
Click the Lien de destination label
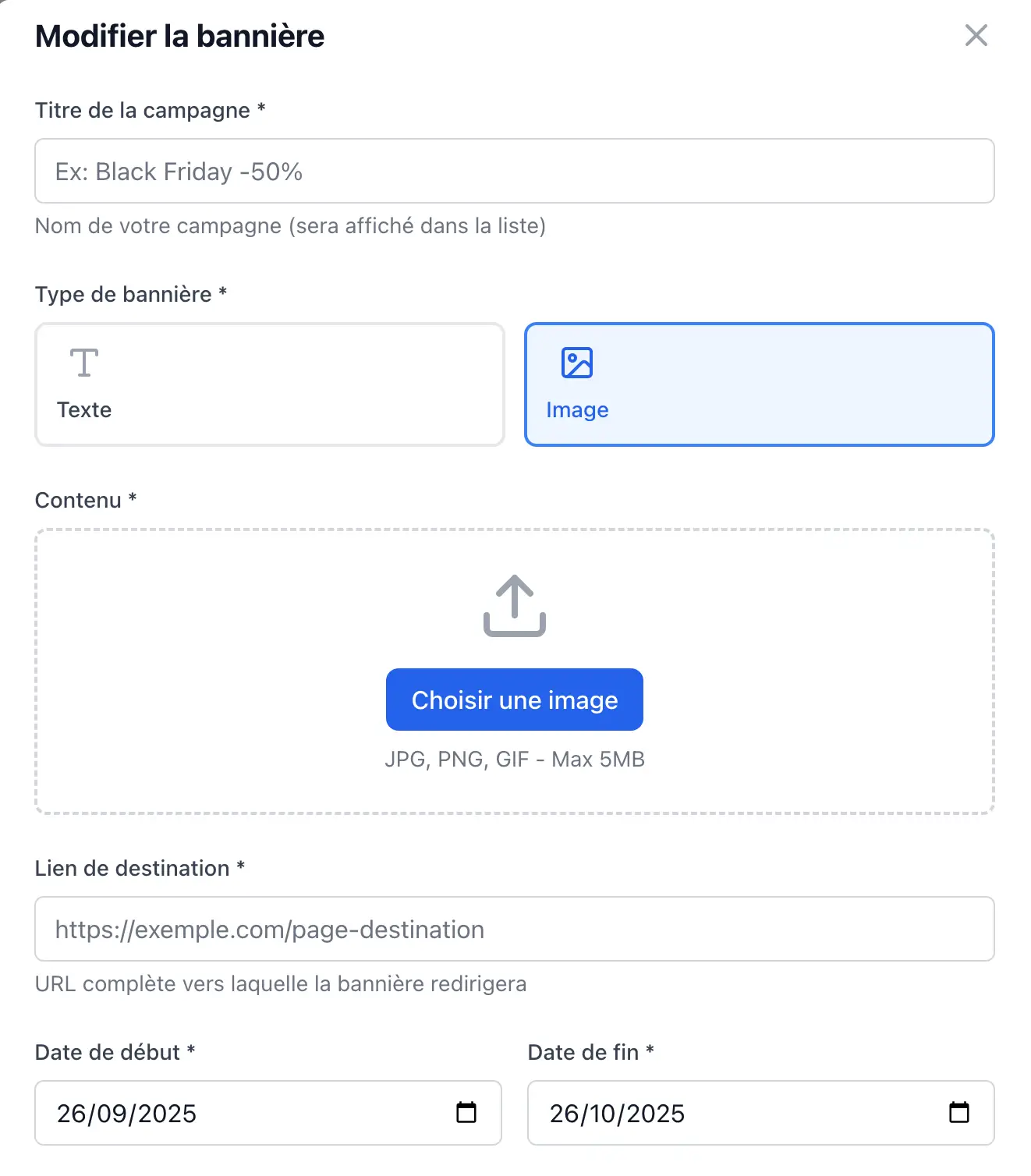point(132,868)
